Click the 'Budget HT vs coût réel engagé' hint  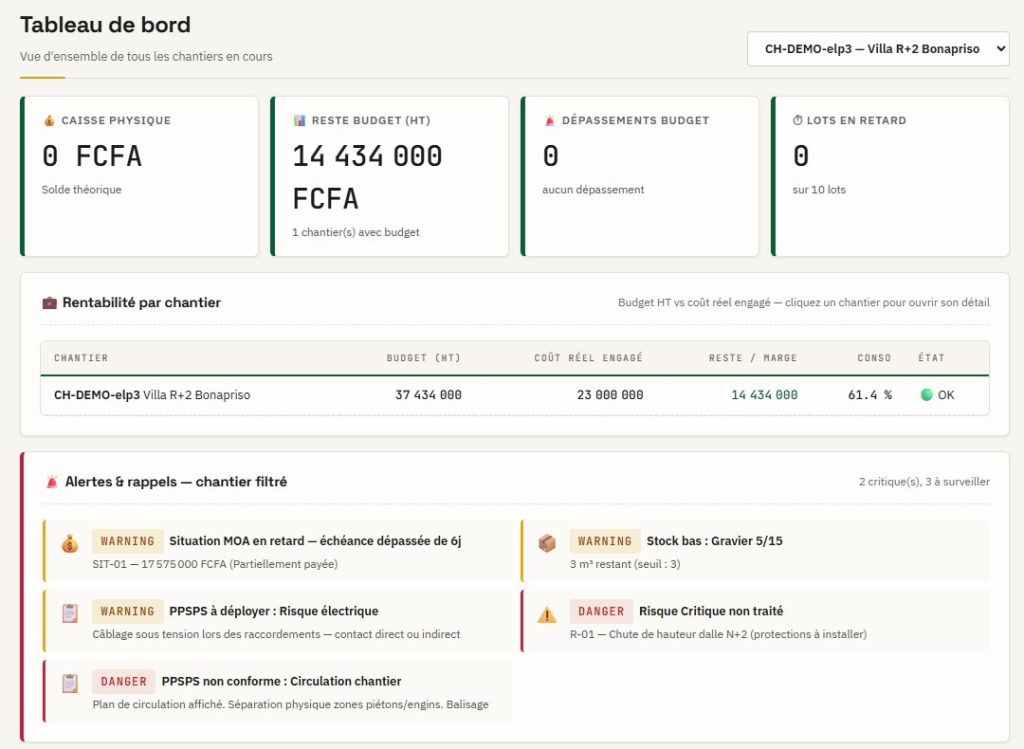pos(803,302)
